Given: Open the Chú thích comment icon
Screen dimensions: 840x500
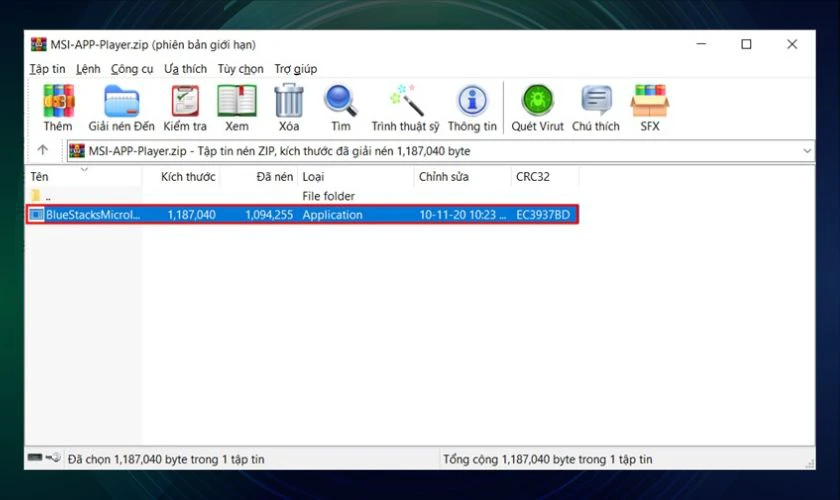Looking at the screenshot, I should point(596,101).
